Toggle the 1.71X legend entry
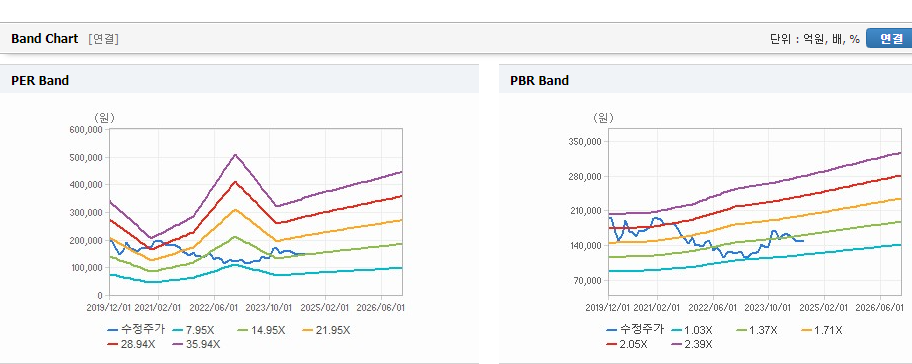 coord(822,330)
